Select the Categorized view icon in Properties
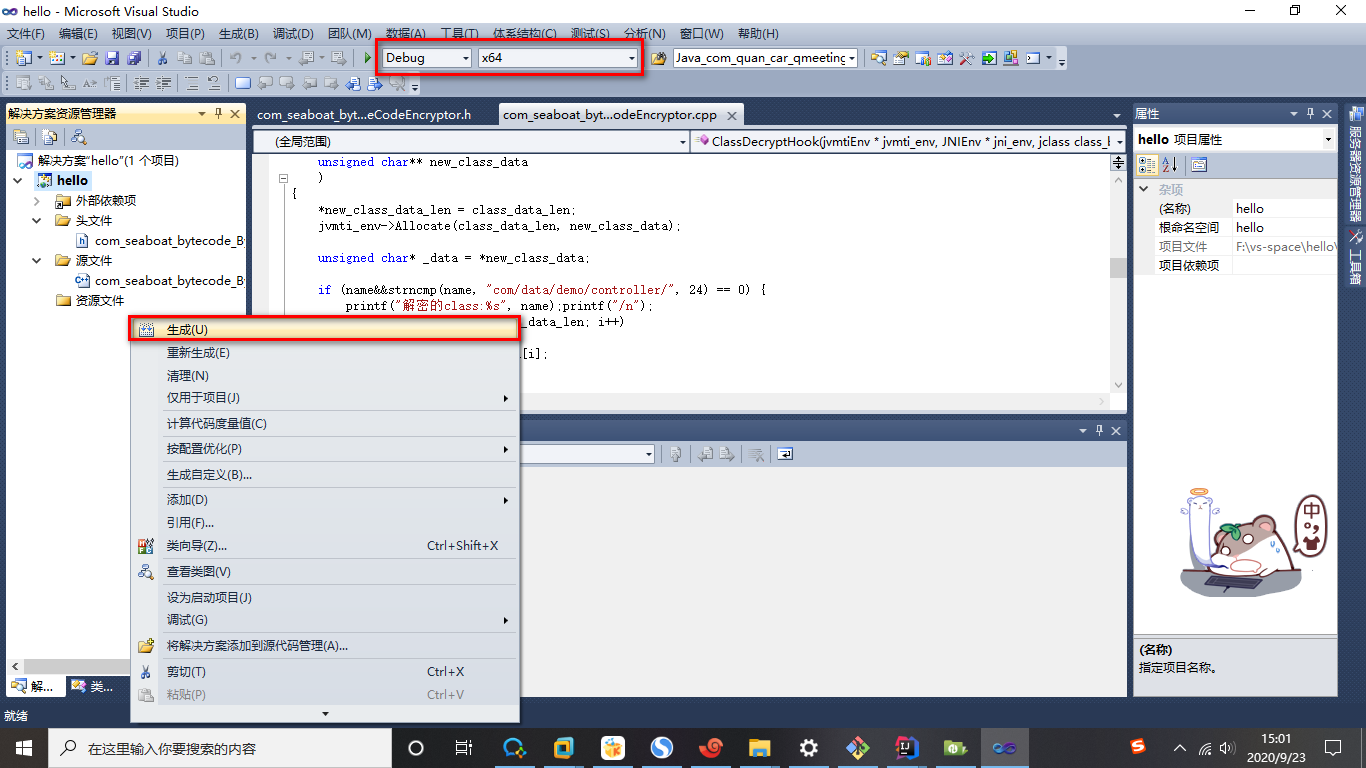The height and width of the screenshot is (768, 1366). (x=1146, y=164)
